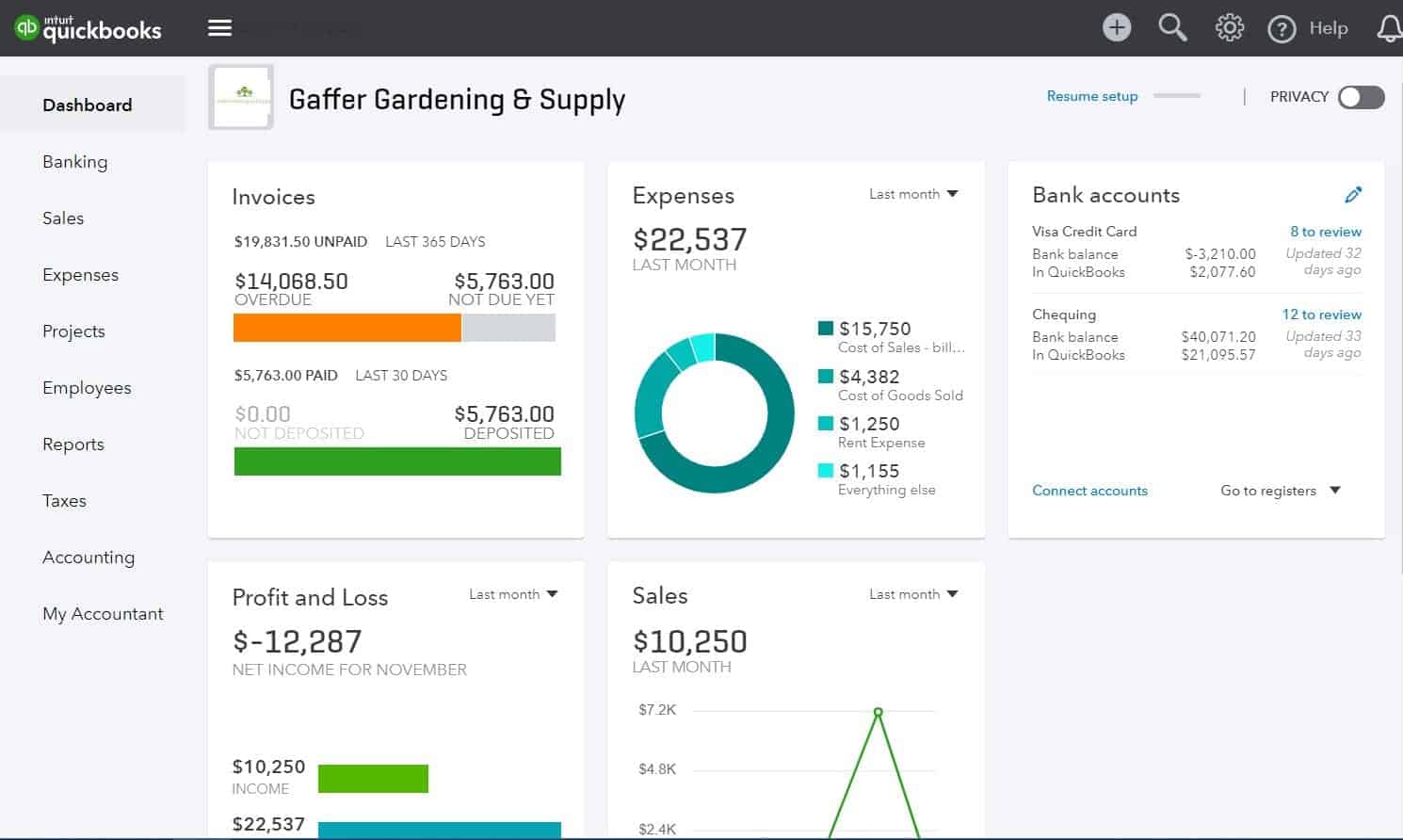The width and height of the screenshot is (1403, 840).
Task: Open the Profit and Loss period dropdown
Action: (513, 594)
